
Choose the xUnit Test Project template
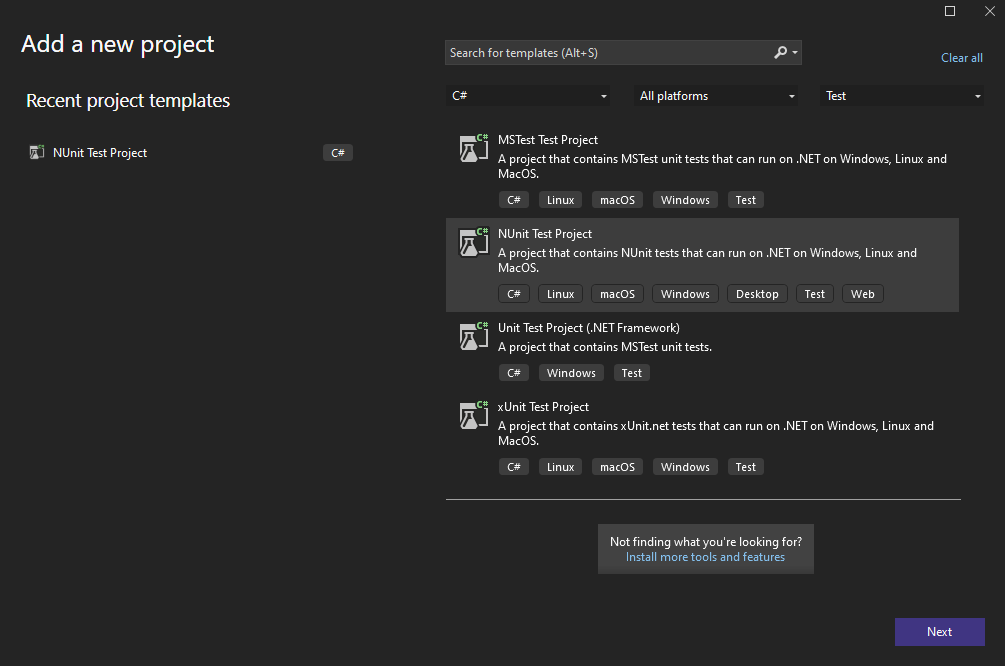click(x=543, y=407)
